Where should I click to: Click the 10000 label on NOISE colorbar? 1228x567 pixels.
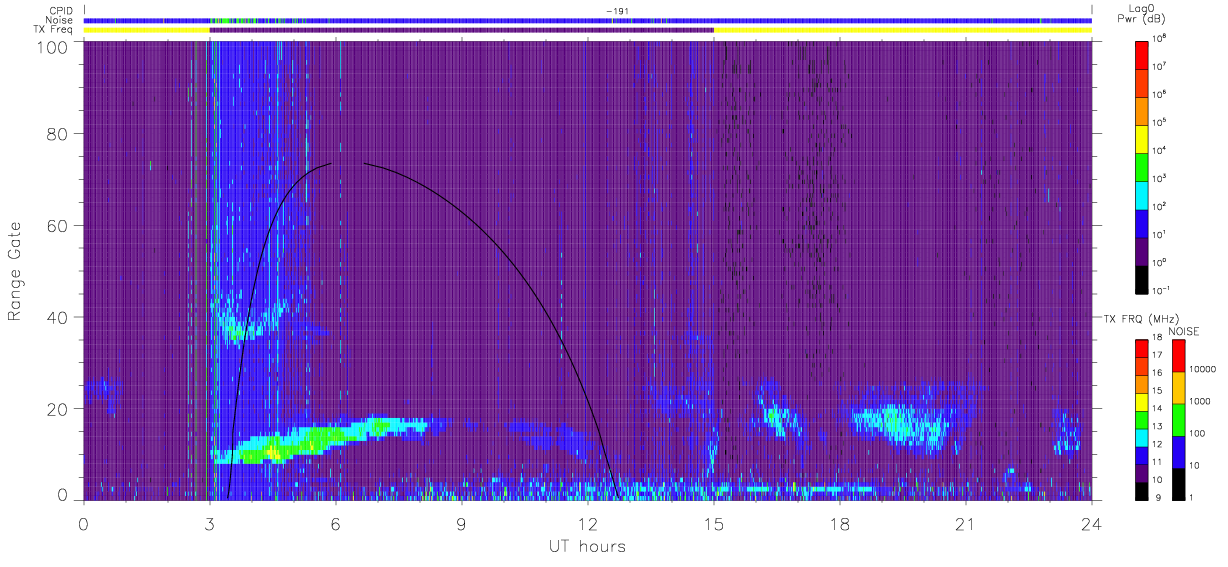tap(1201, 371)
